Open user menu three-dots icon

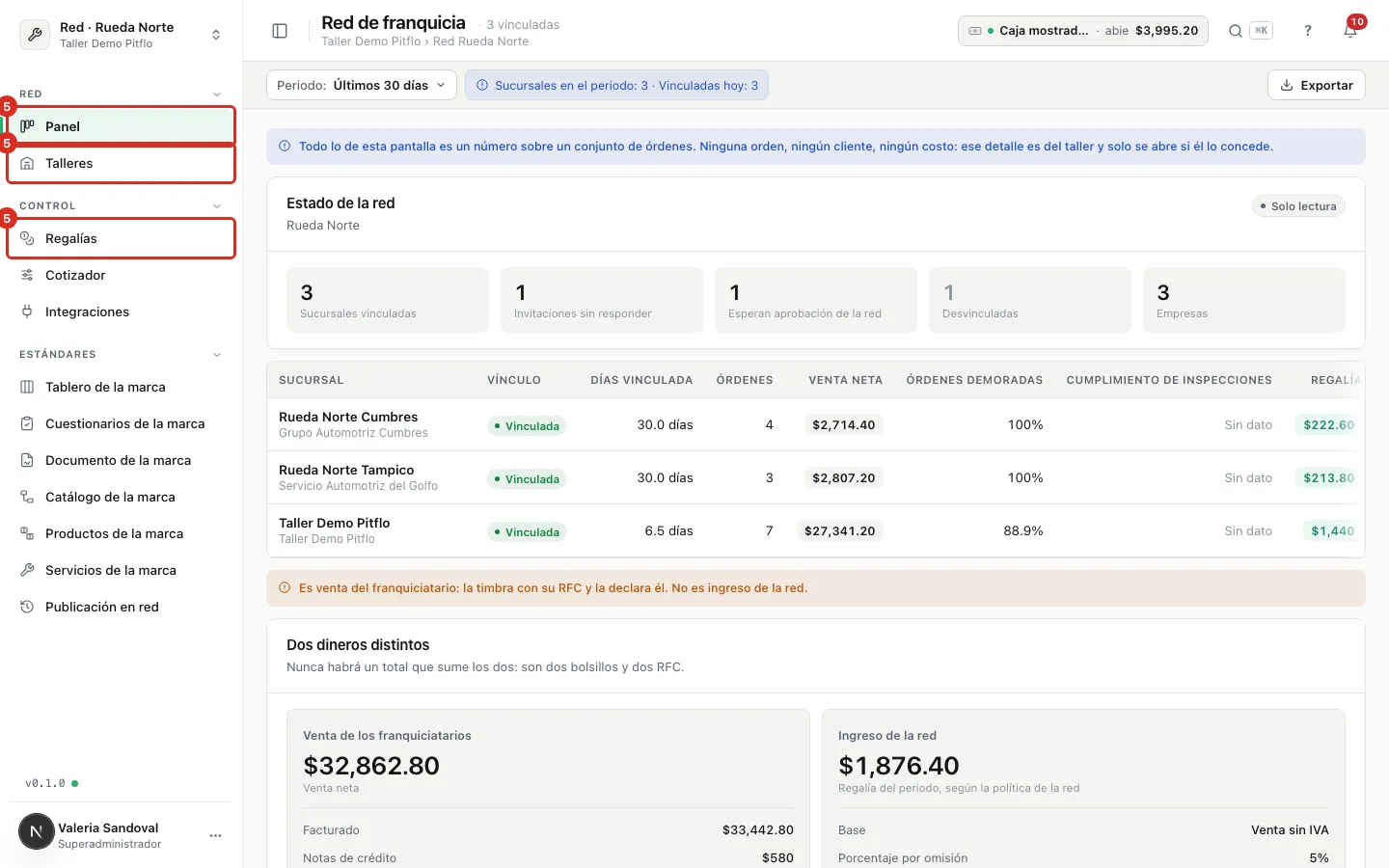point(215,835)
